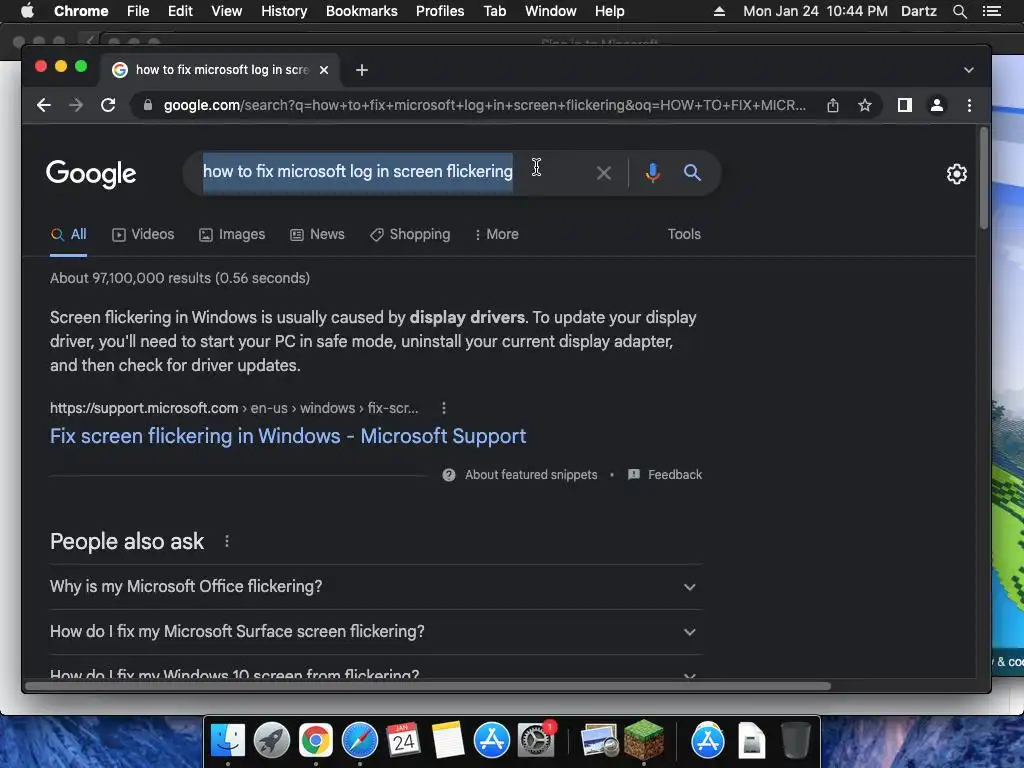Go back with the browser back arrow
The height and width of the screenshot is (768, 1024).
pos(44,105)
